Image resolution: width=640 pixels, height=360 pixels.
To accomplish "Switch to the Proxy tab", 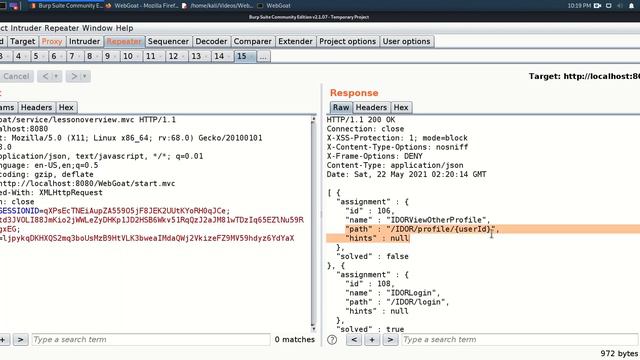I will point(52,41).
